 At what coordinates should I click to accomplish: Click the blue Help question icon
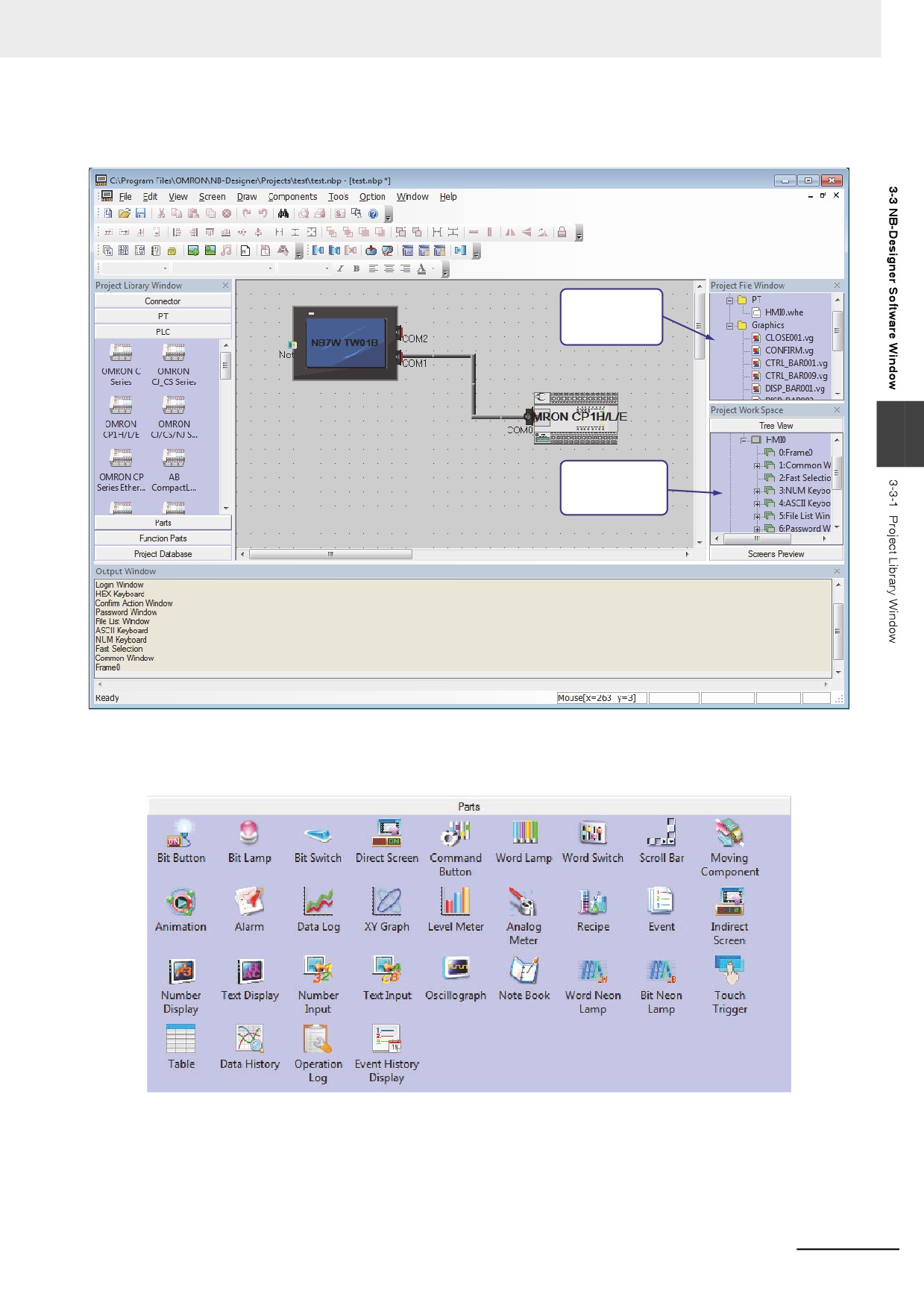coord(373,213)
